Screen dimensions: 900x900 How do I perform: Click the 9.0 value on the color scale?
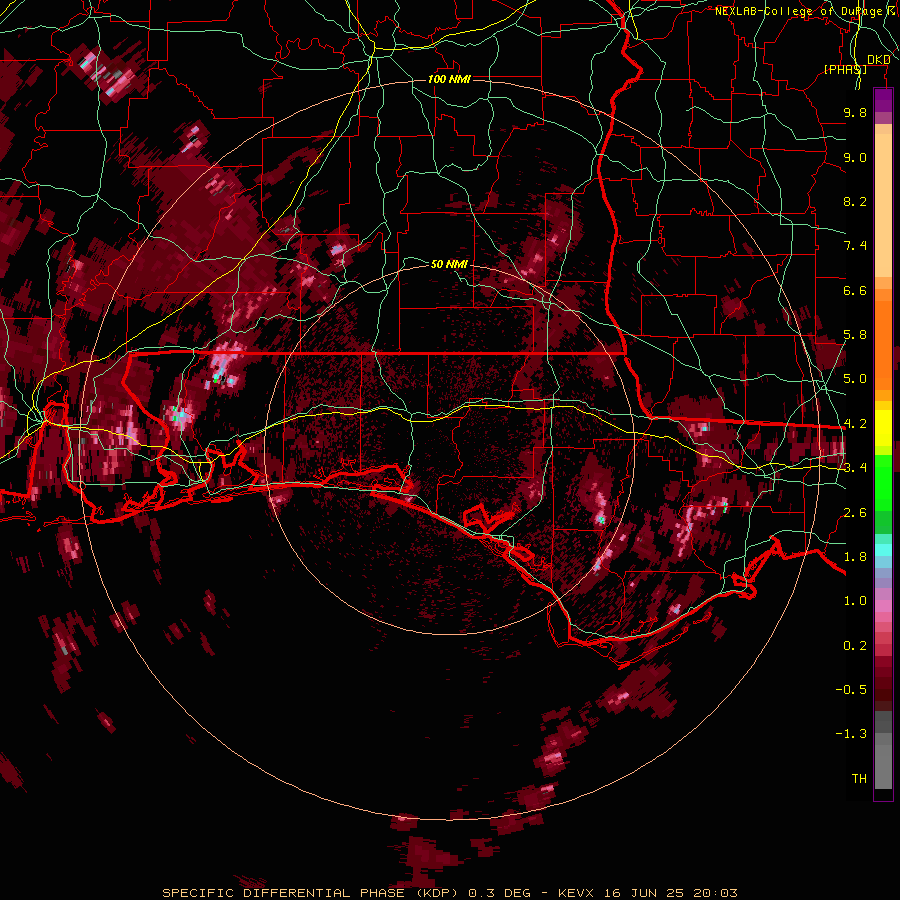click(855, 157)
